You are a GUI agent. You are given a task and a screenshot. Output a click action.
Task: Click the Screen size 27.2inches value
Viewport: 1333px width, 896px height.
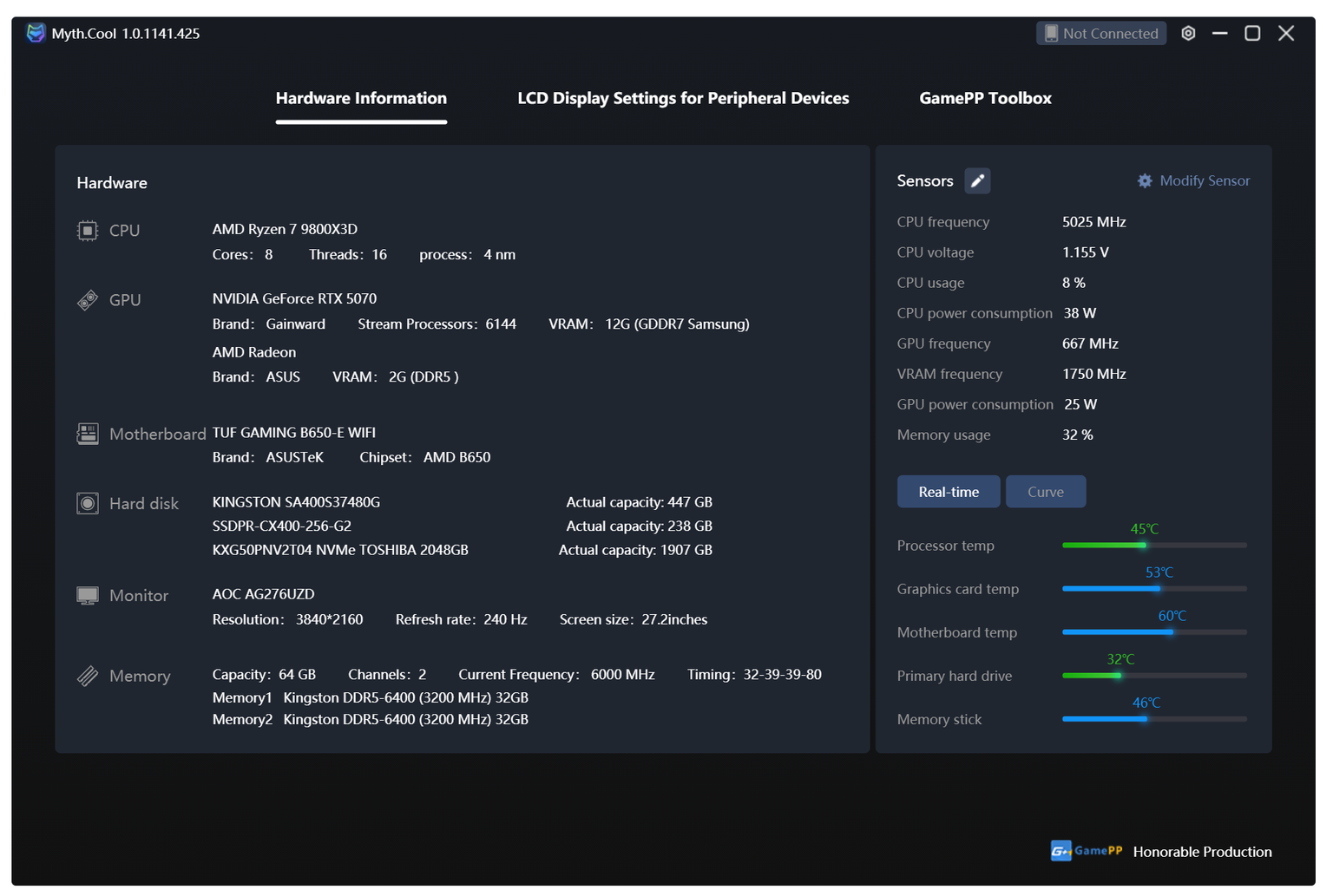(674, 619)
